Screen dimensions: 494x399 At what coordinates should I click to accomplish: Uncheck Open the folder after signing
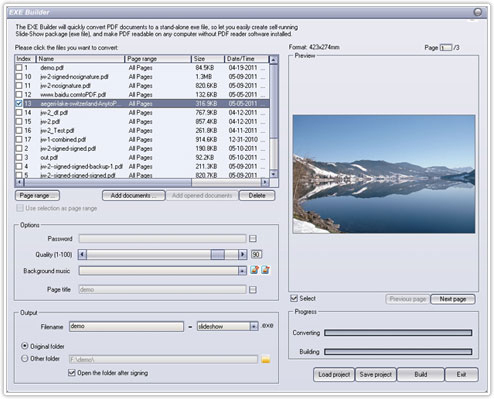click(x=71, y=373)
